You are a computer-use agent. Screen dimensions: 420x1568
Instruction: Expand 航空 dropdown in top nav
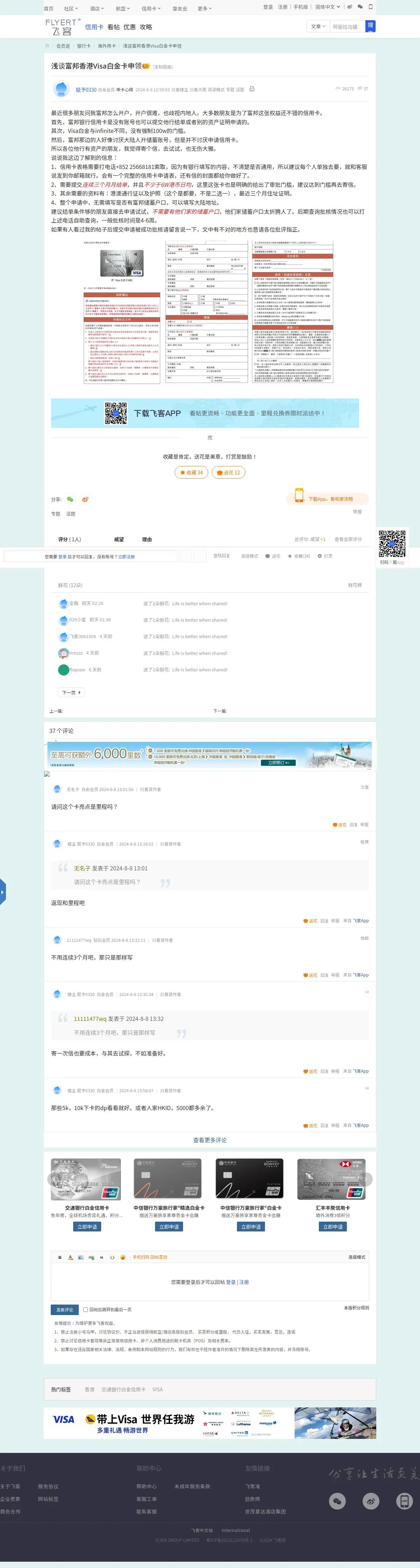pos(123,8)
